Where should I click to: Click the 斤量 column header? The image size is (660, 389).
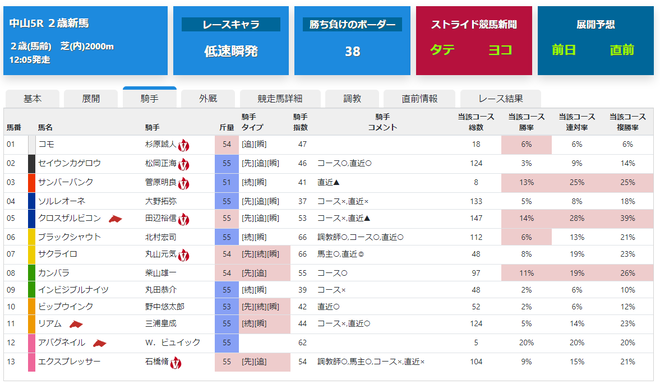point(226,128)
